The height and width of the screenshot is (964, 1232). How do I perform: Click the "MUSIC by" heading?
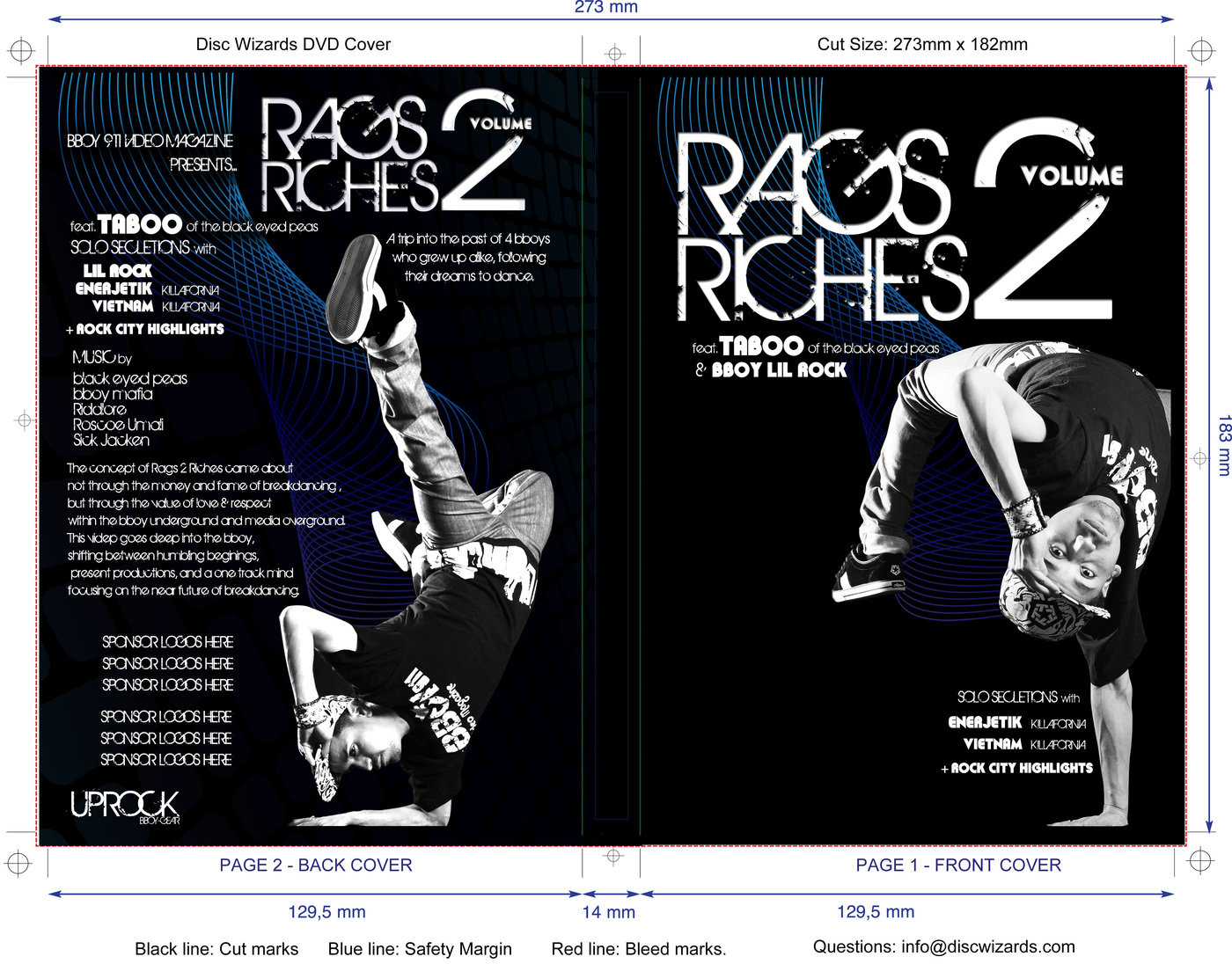click(102, 357)
